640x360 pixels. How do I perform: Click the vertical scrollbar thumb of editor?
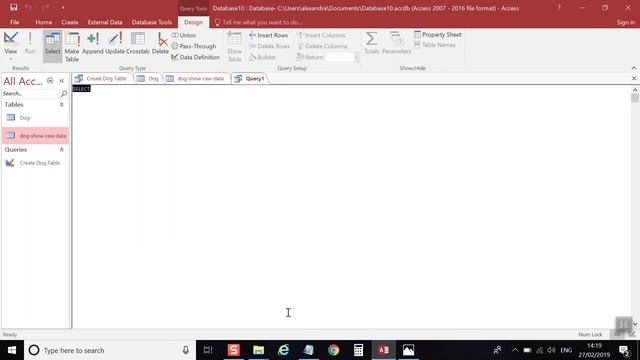[x=635, y=98]
